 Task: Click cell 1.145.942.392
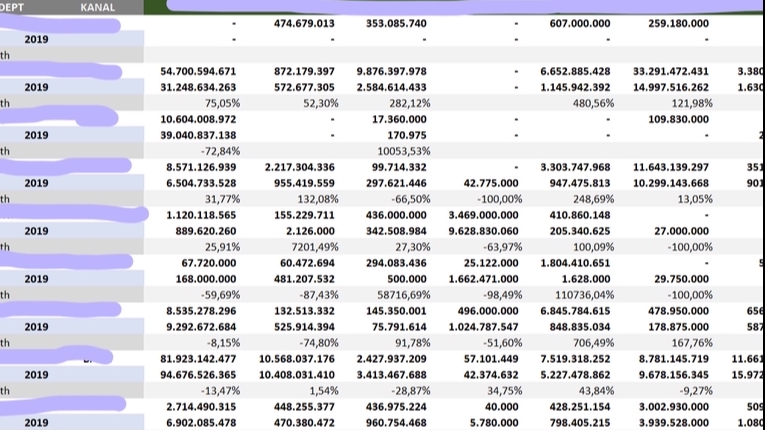pyautogui.click(x=575, y=87)
